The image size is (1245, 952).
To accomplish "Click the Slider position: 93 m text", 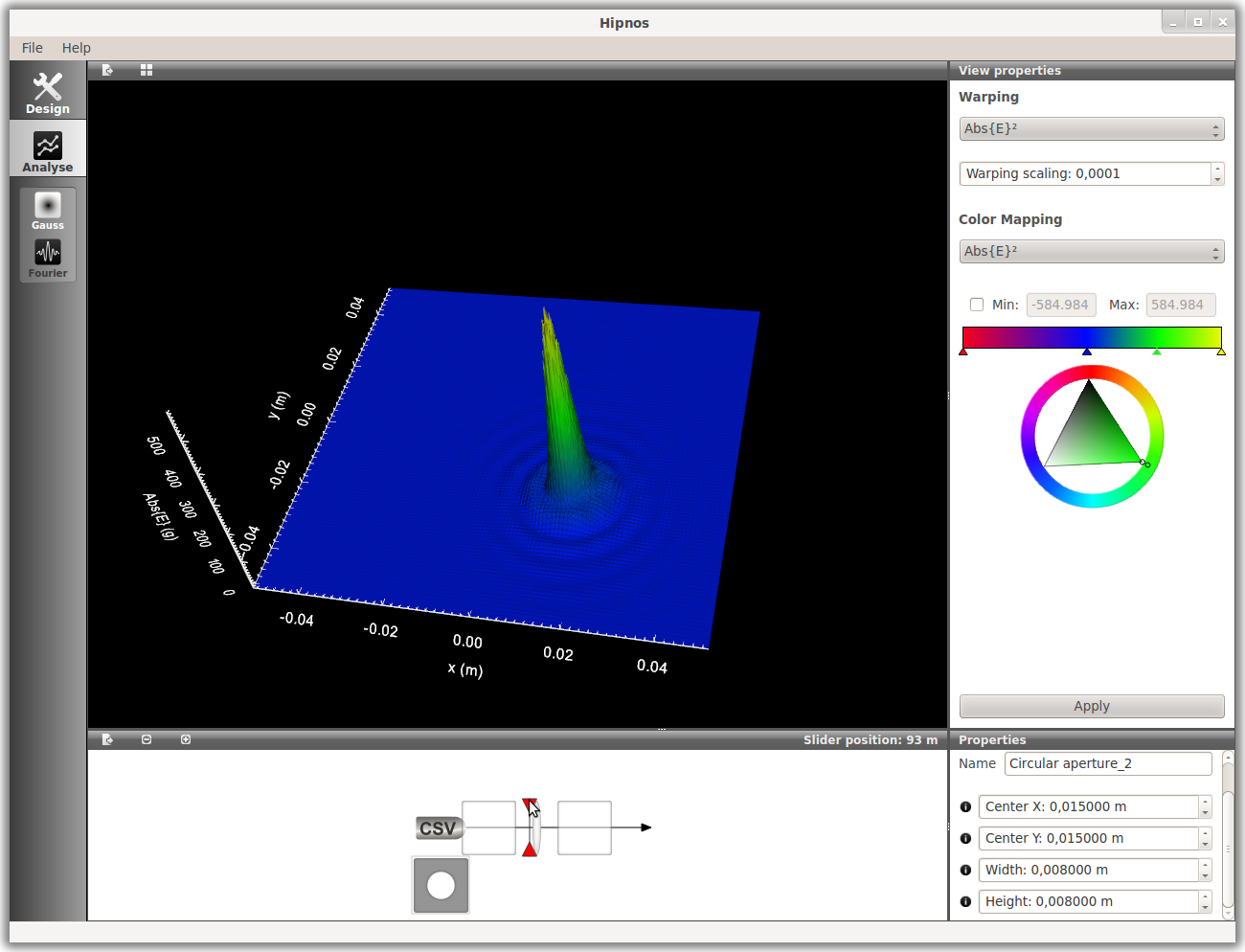I will (871, 739).
